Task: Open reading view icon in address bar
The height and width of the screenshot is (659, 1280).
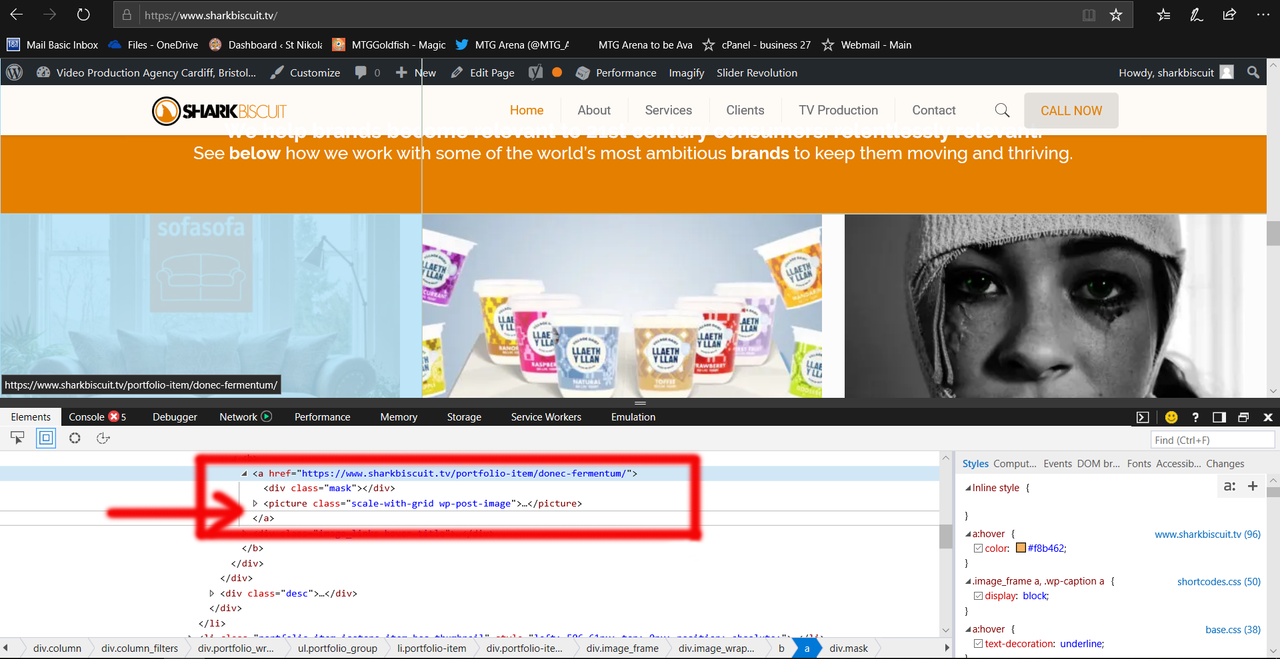Action: click(1089, 15)
